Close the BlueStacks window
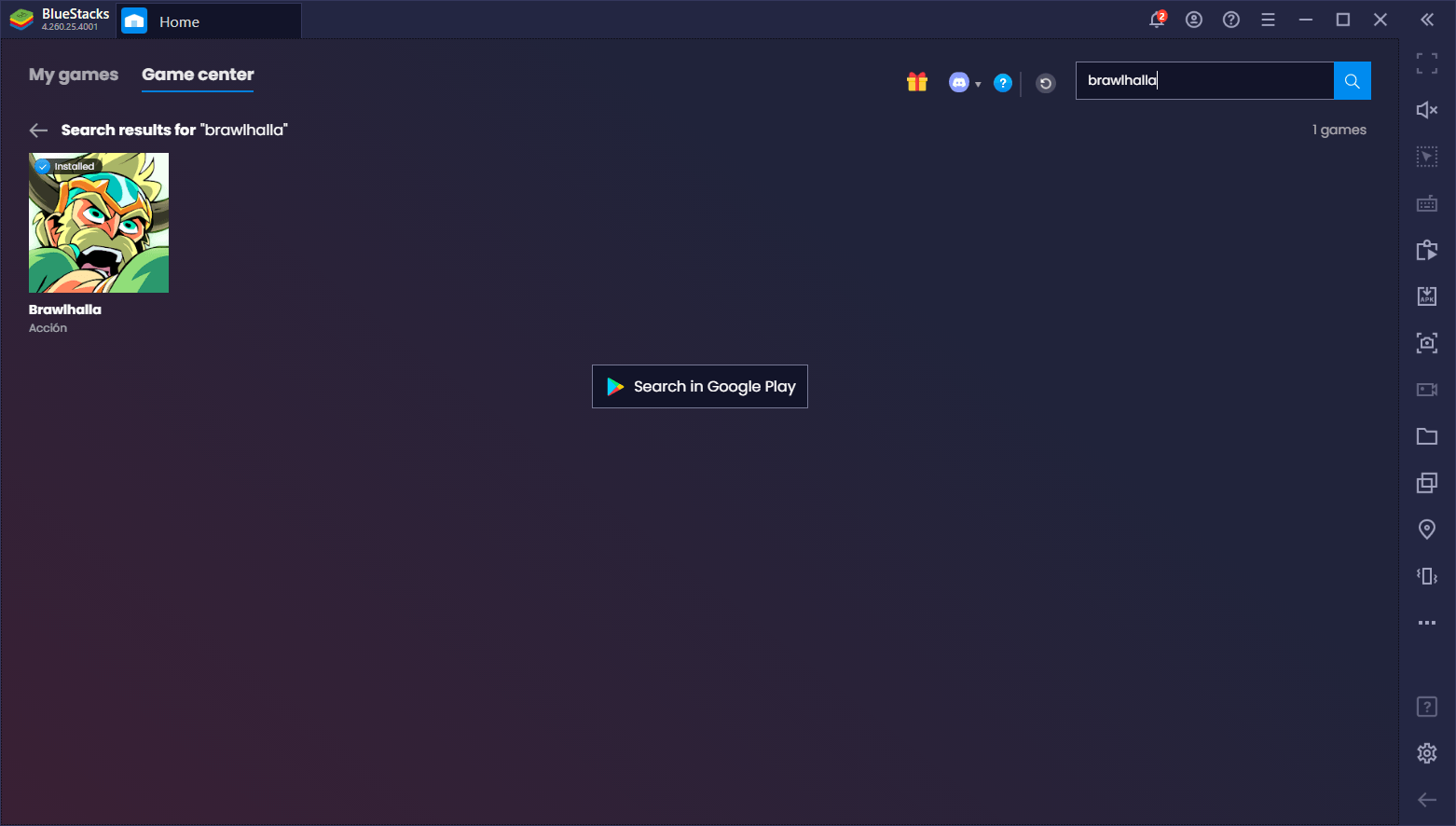Screen dimensions: 1456x826 coord(1380,20)
